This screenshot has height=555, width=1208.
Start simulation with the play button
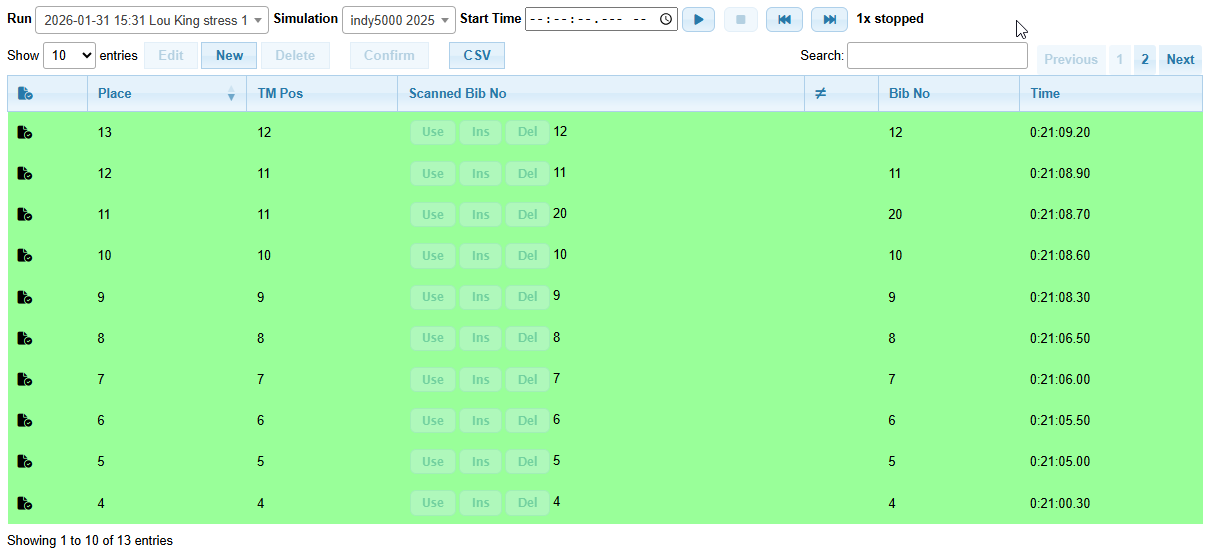point(698,19)
